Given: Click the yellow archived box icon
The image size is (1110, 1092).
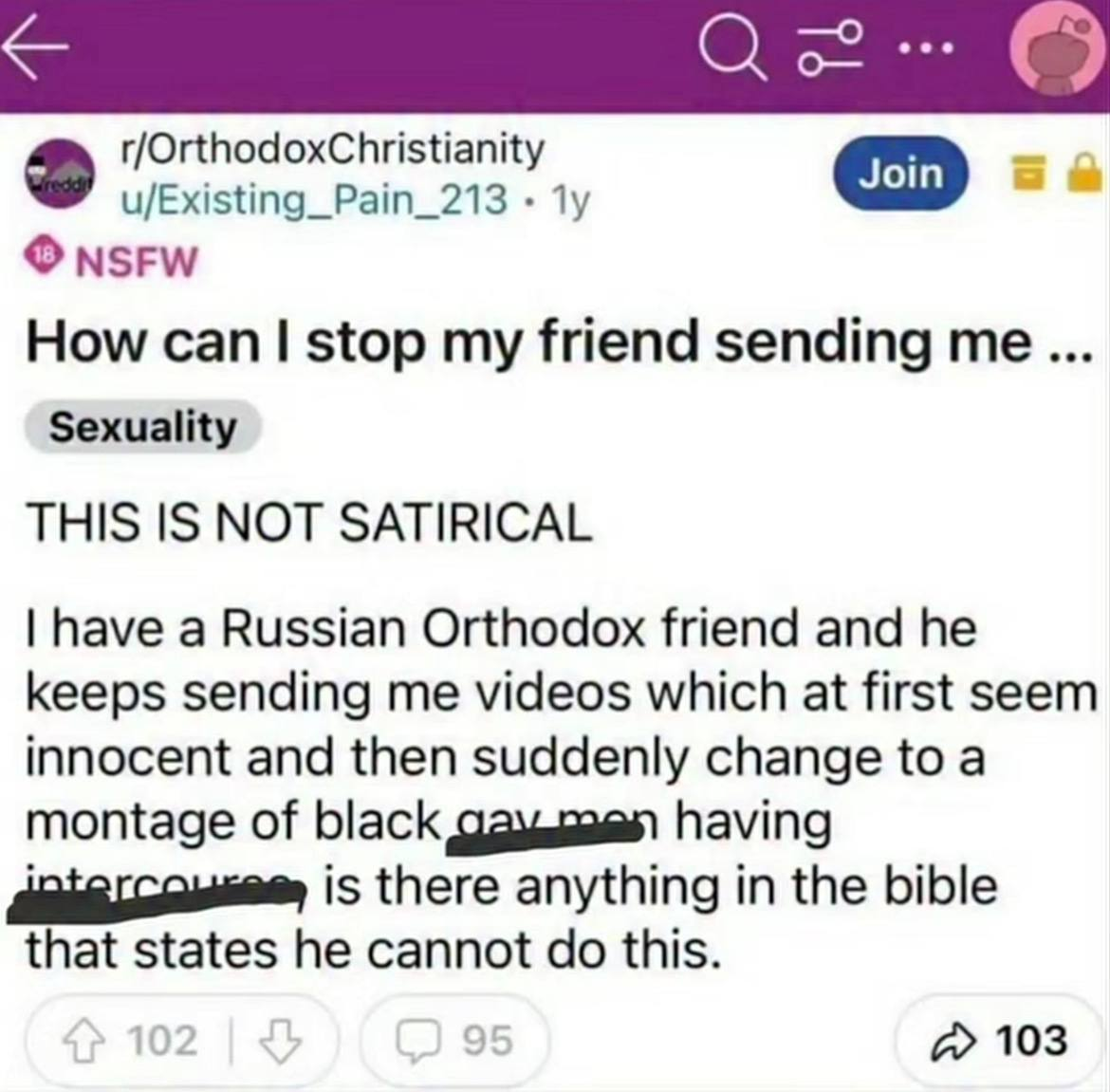Looking at the screenshot, I should [x=1028, y=175].
